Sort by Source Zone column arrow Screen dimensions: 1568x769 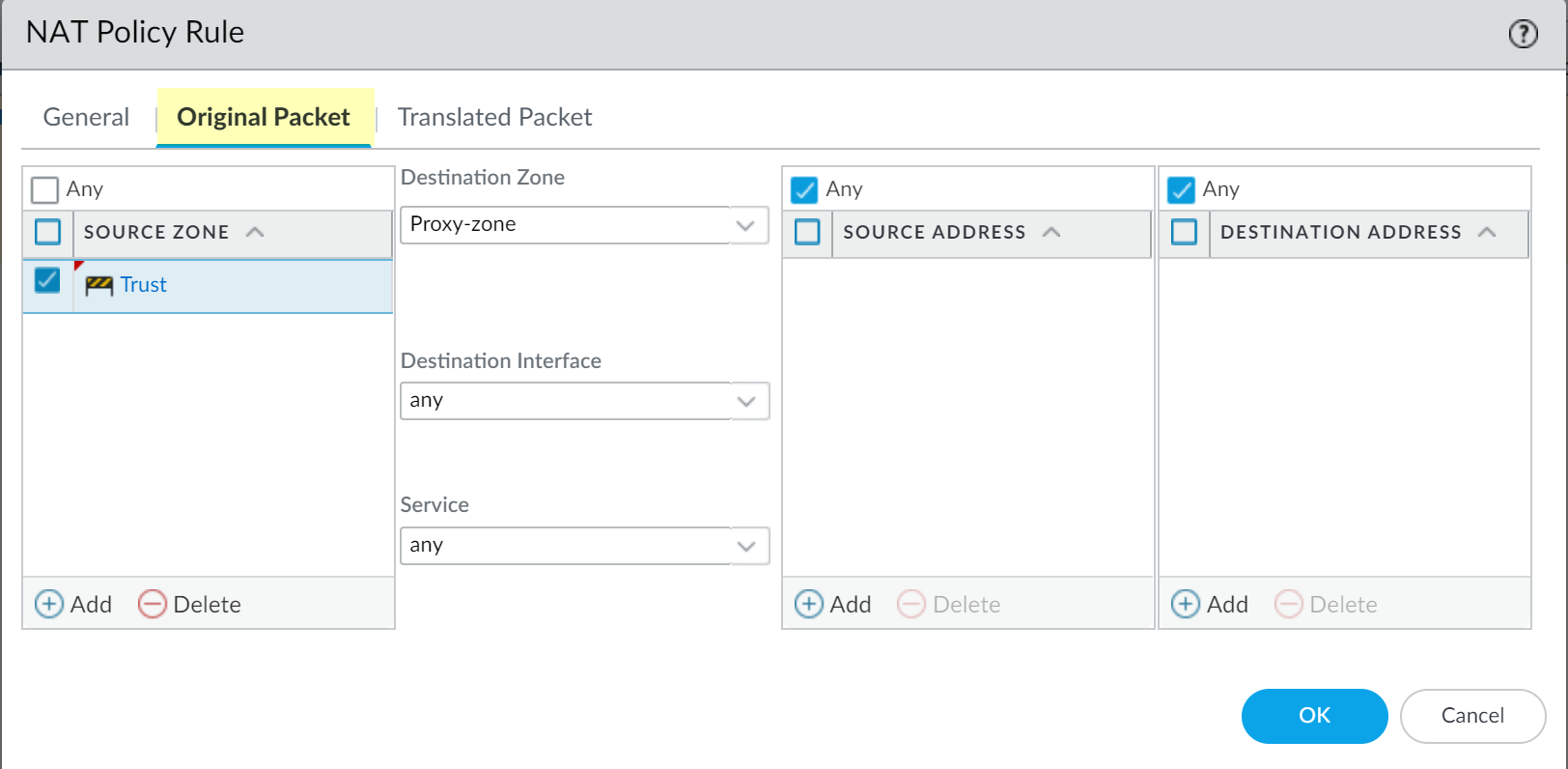(x=255, y=232)
